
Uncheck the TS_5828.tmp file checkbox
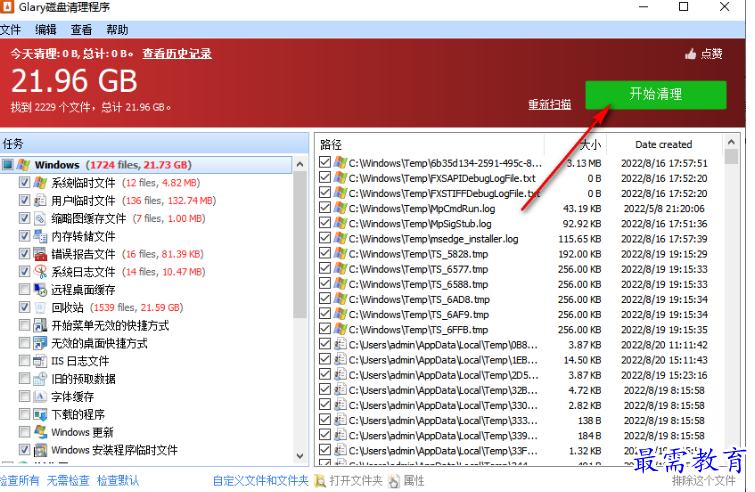point(325,253)
